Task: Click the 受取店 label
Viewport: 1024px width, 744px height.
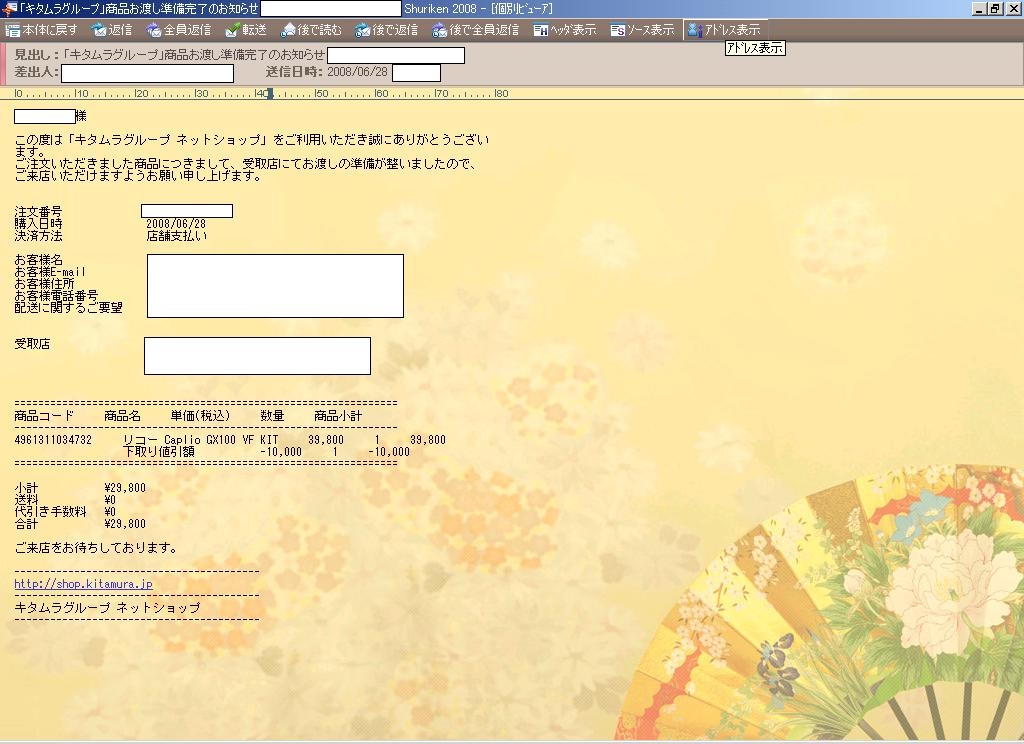Action: (32, 344)
